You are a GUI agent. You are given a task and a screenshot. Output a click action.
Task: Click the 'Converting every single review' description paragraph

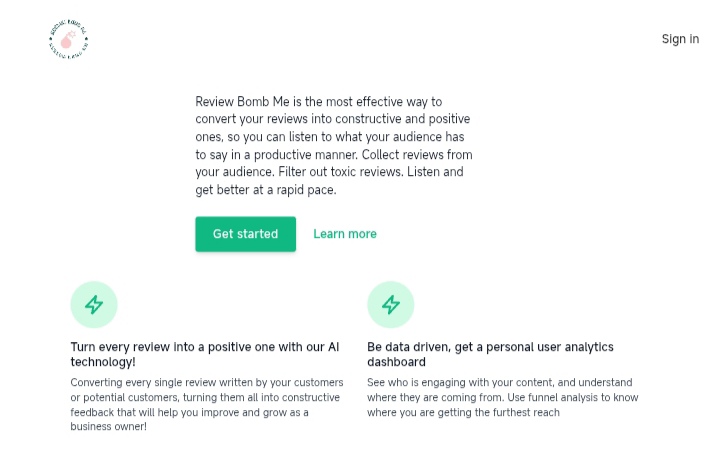click(x=207, y=404)
